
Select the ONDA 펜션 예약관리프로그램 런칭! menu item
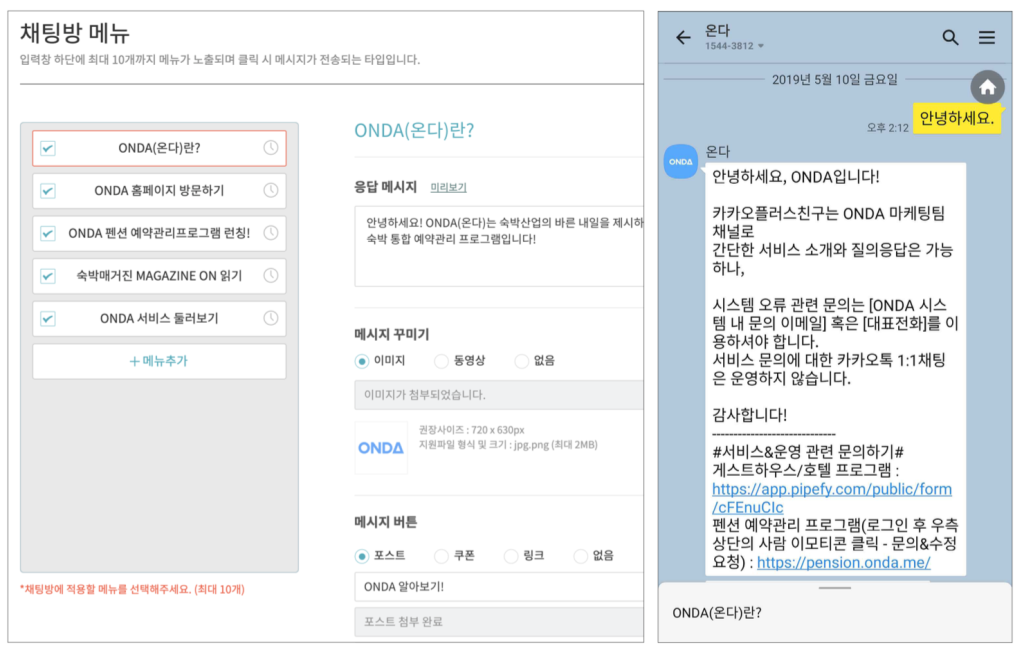point(159,233)
